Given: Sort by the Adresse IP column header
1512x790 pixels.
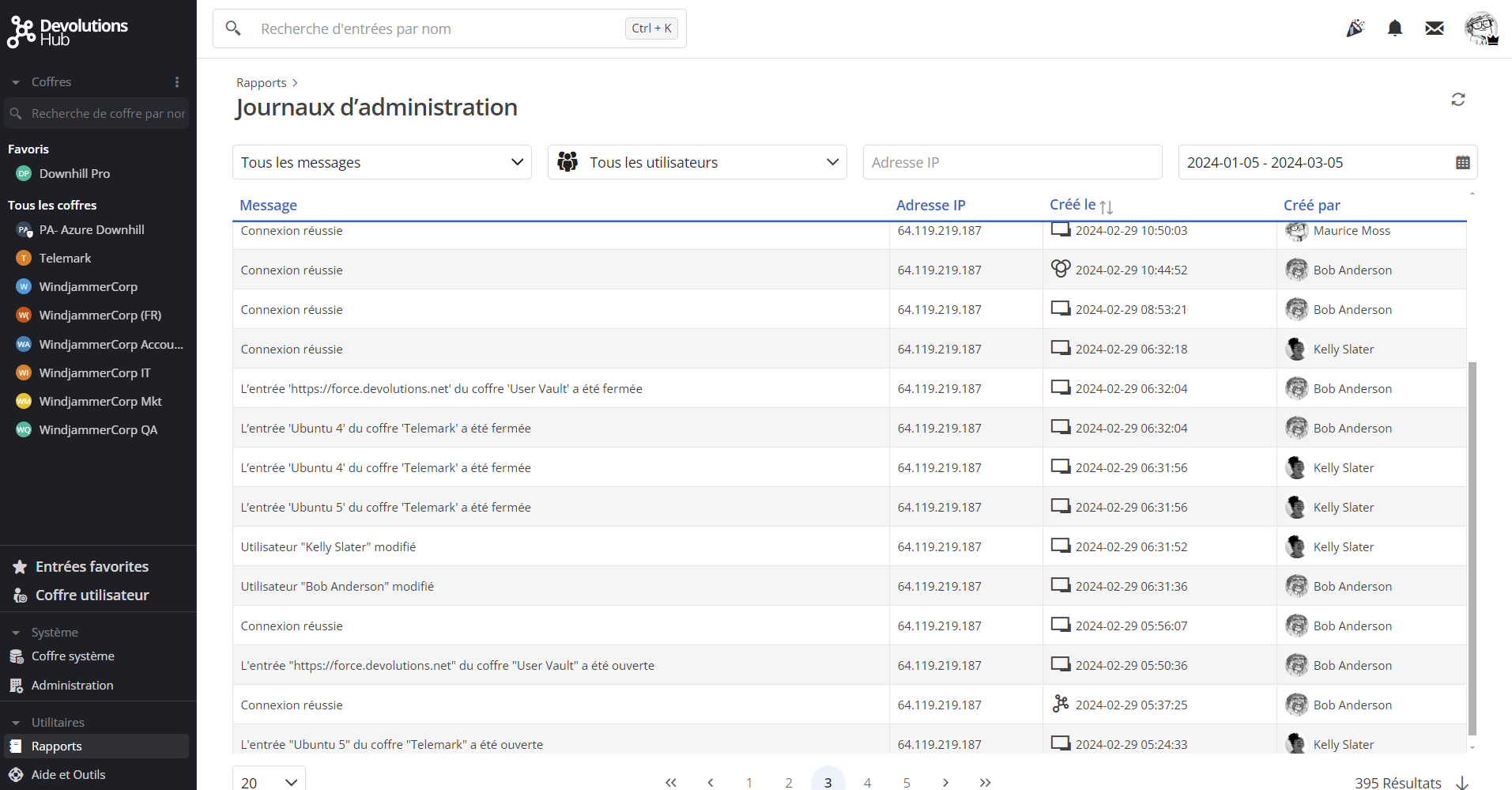Looking at the screenshot, I should click(930, 205).
